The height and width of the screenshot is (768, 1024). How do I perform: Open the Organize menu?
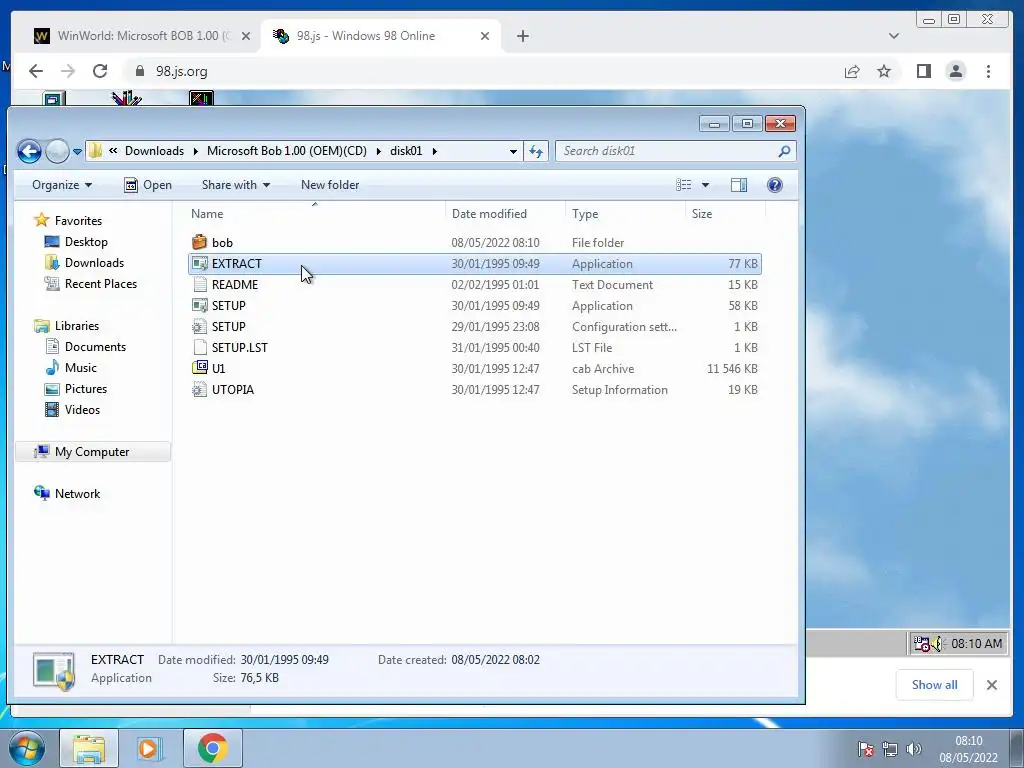click(62, 185)
